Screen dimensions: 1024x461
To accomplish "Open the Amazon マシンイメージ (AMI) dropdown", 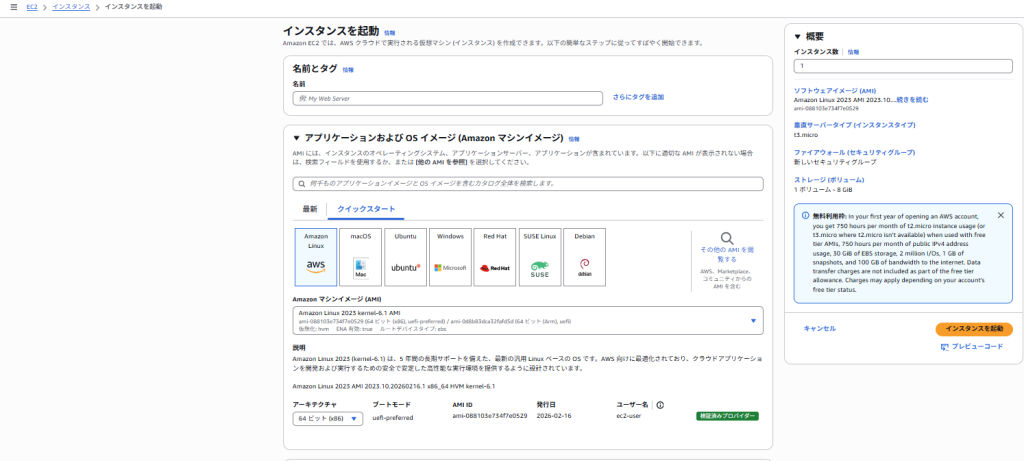I will (527, 321).
